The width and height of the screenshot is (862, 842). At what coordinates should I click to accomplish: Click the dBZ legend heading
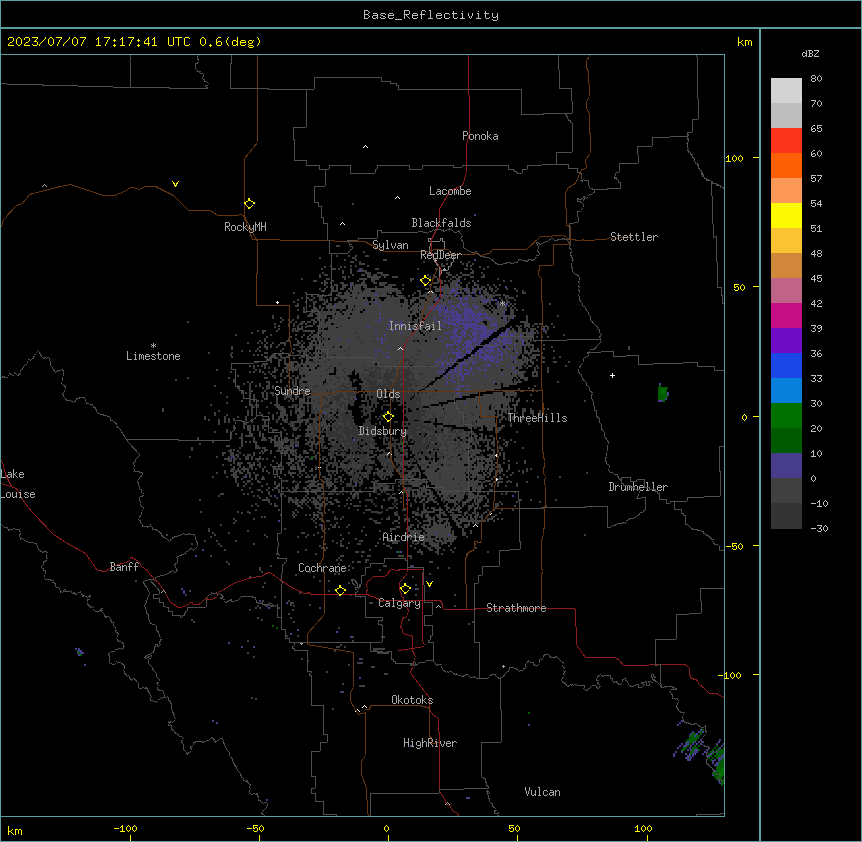point(810,53)
